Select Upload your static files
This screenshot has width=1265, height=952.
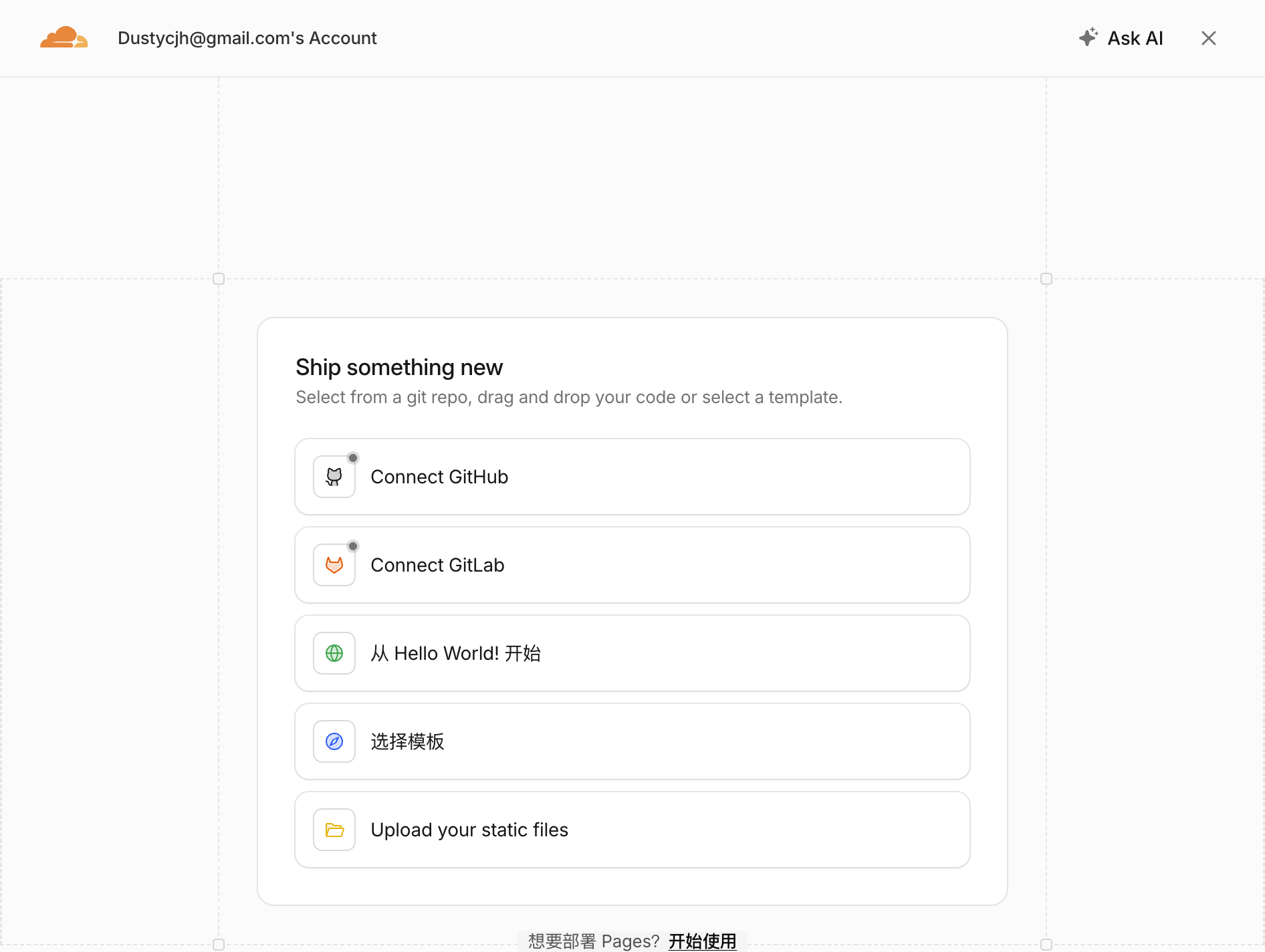(632, 830)
